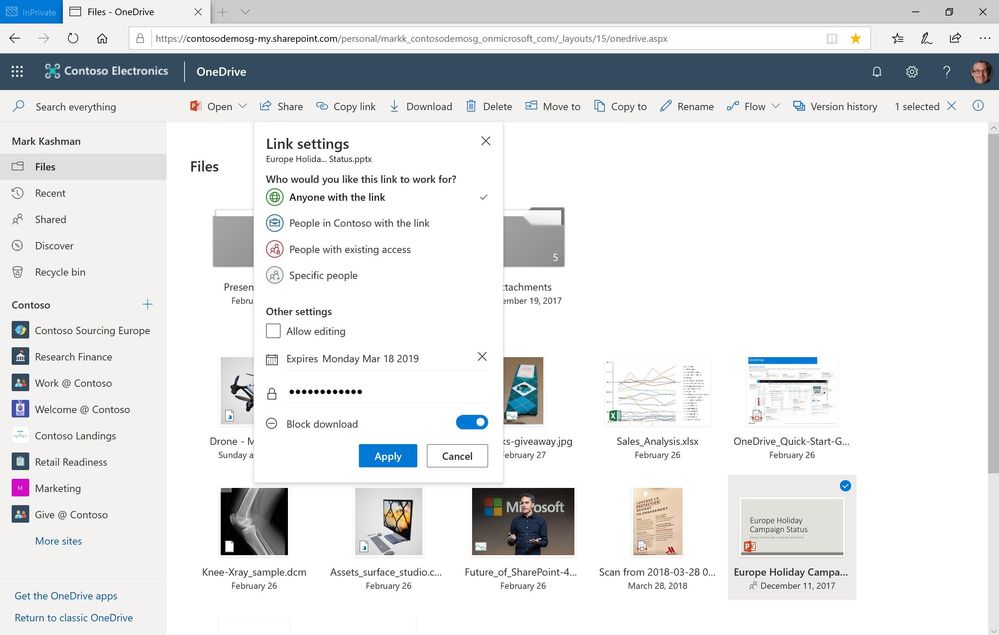Click Rename in the command bar
Image resolution: width=999 pixels, height=635 pixels.
[687, 106]
